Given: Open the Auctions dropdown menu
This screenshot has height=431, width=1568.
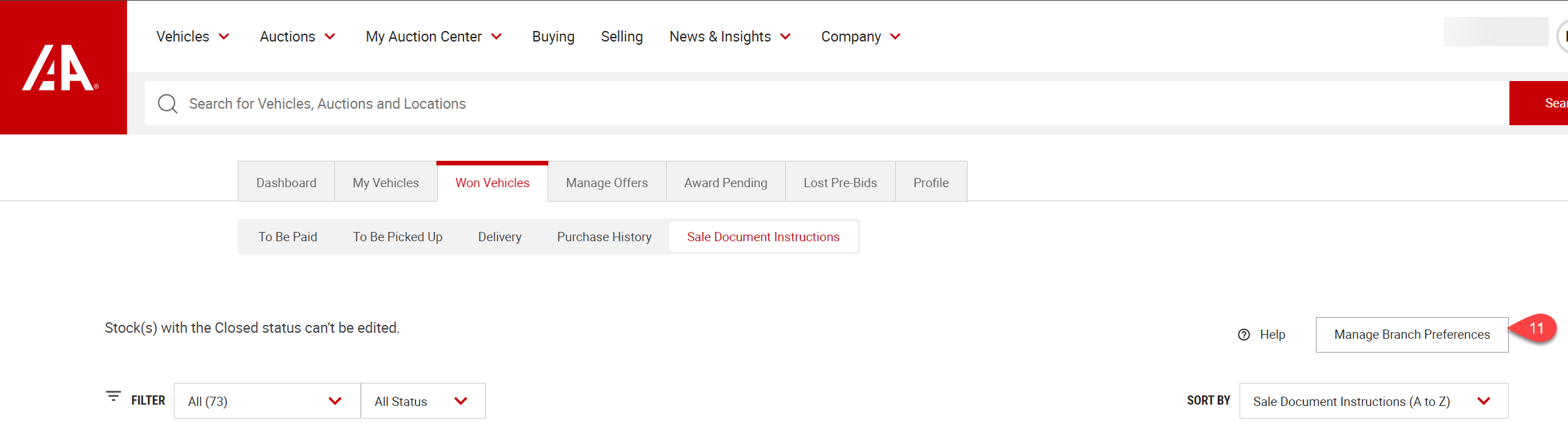Looking at the screenshot, I should pyautogui.click(x=298, y=37).
